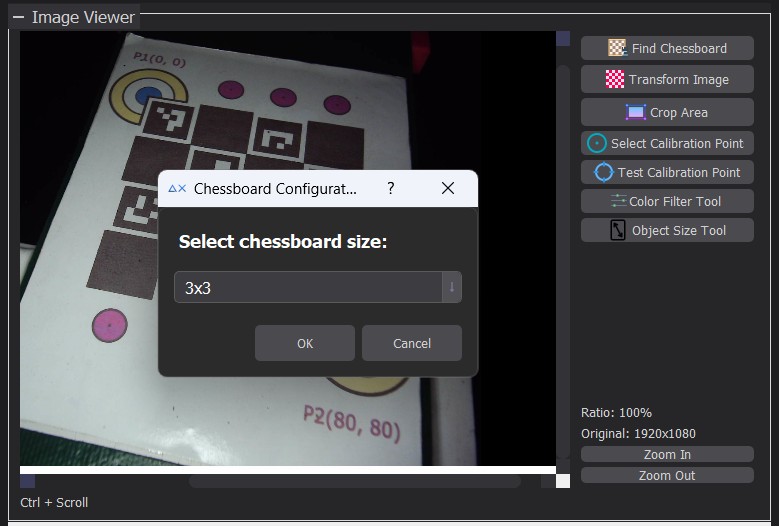Image resolution: width=779 pixels, height=526 pixels.
Task: Click the pink checker Transform Image icon
Action: click(x=615, y=79)
